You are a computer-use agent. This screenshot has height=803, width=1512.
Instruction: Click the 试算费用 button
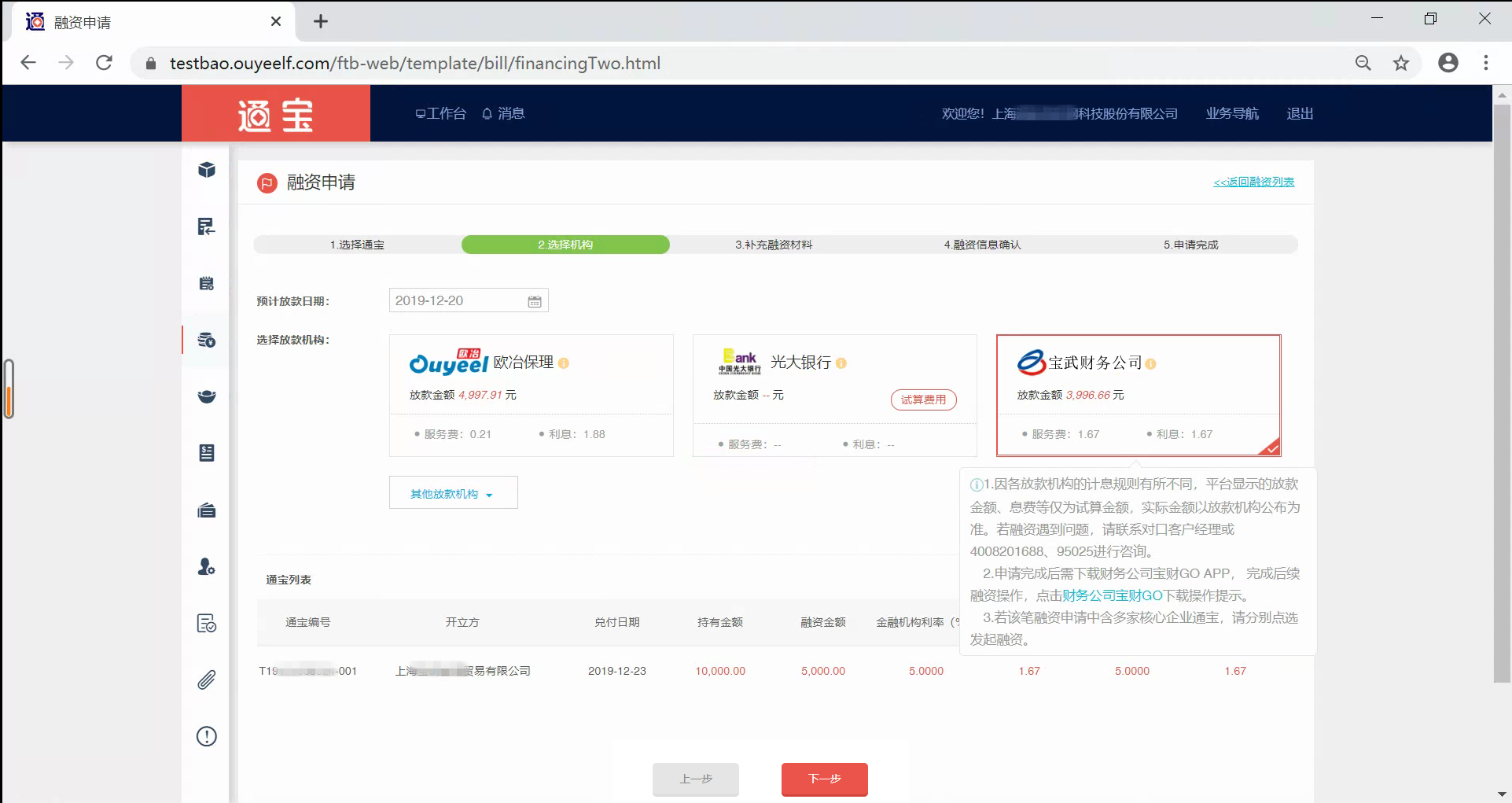pos(924,400)
